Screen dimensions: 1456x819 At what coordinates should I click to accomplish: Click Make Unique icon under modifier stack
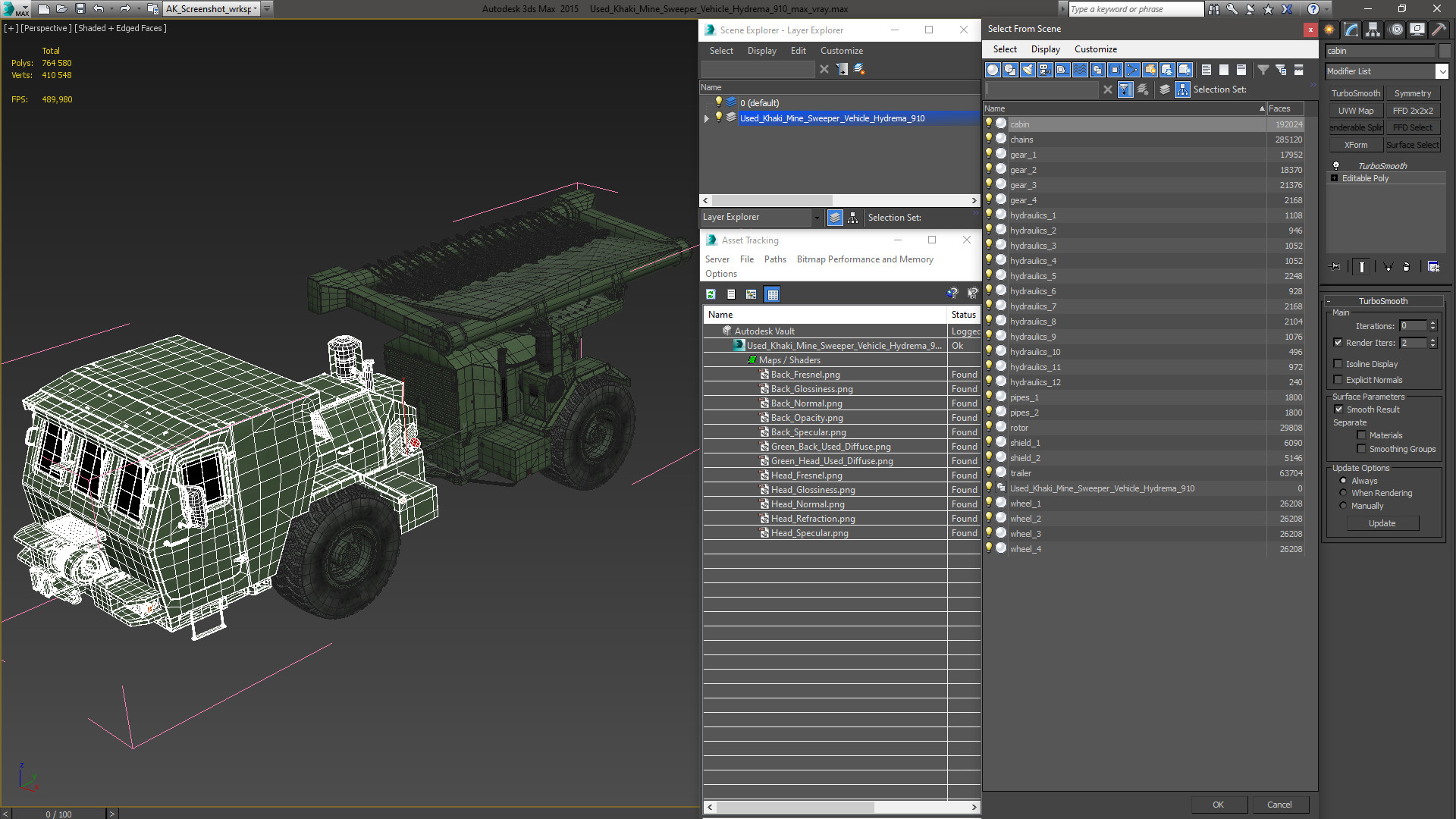(x=1388, y=267)
